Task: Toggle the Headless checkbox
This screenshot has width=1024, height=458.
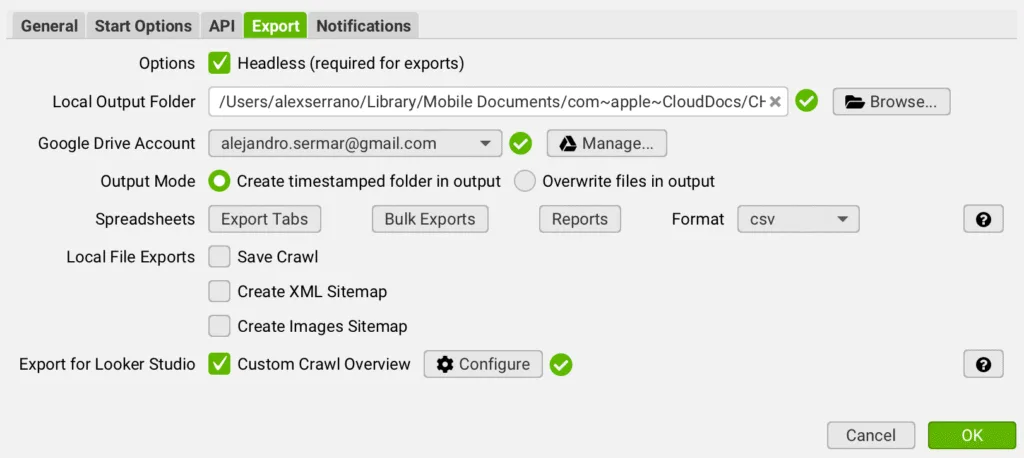Action: pyautogui.click(x=219, y=63)
